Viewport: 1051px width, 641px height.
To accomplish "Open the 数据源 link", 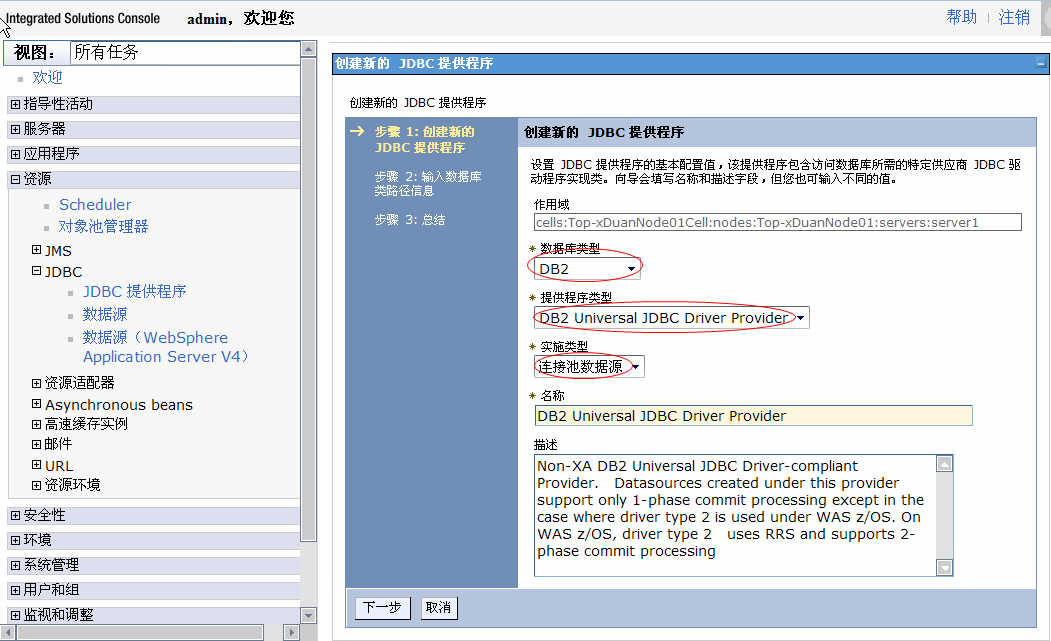I will click(x=105, y=314).
